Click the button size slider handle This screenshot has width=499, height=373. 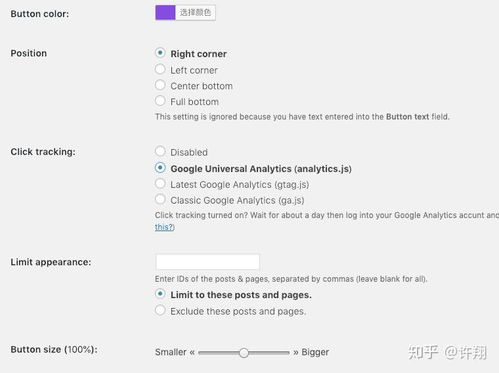pyautogui.click(x=244, y=353)
